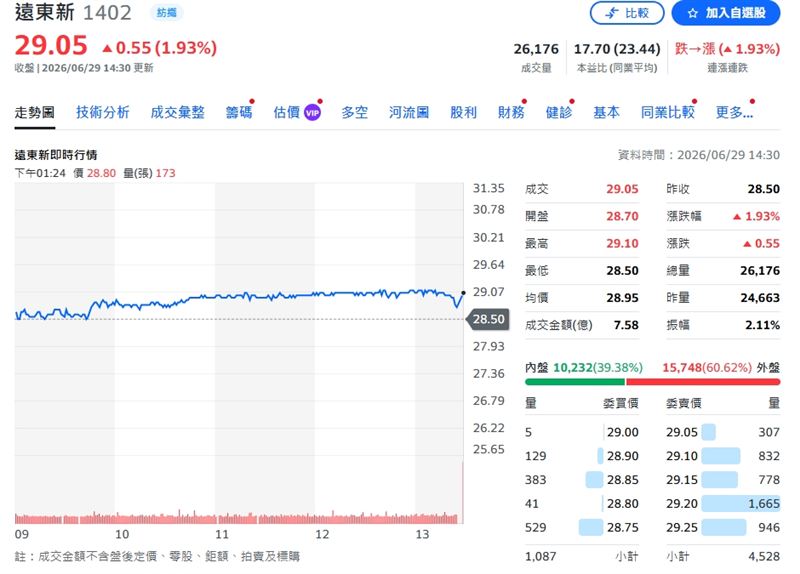Click the 成交金額(億) value 7.58
The height and width of the screenshot is (574, 800).
point(626,325)
